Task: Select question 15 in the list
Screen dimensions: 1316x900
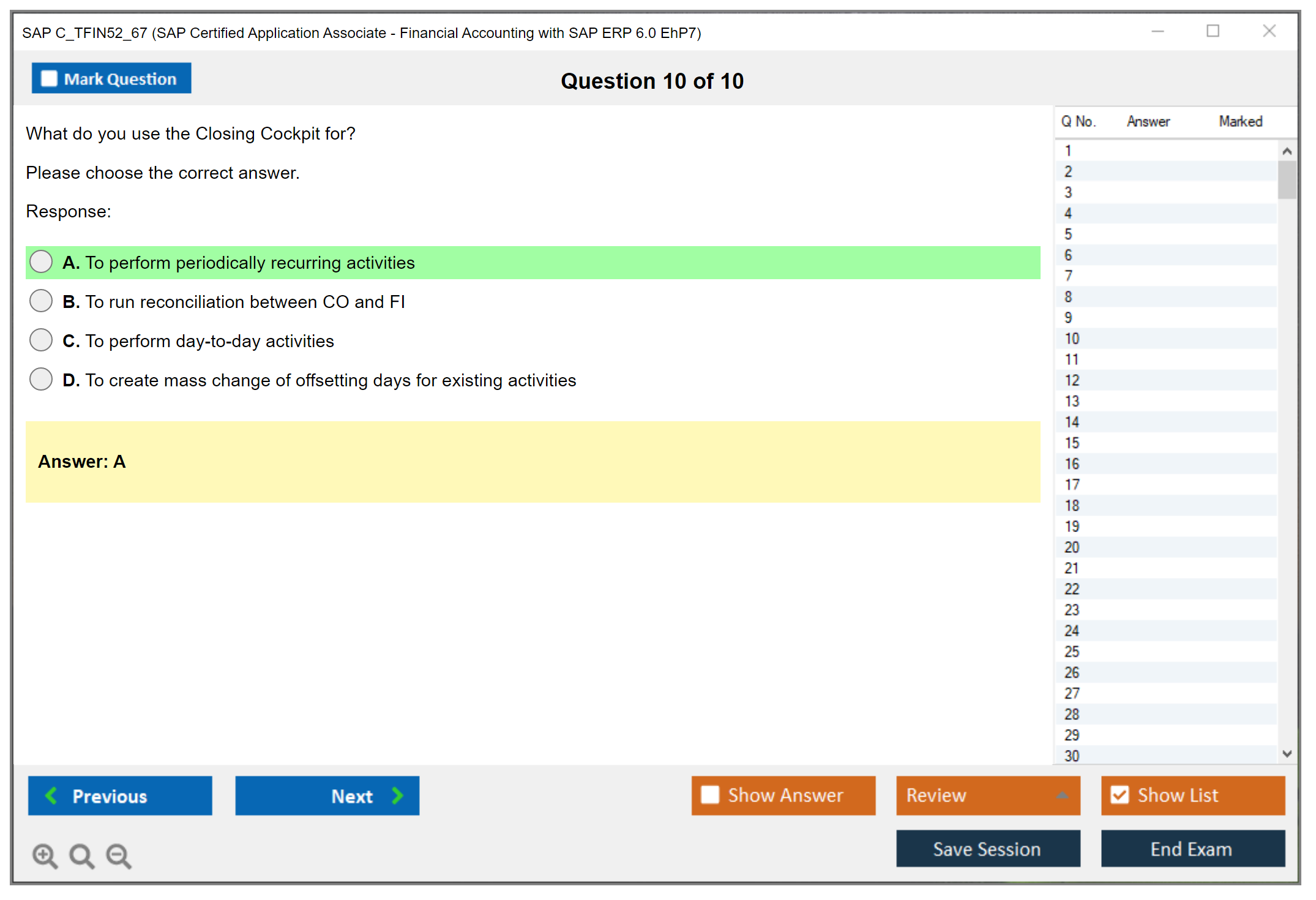Action: (1072, 443)
